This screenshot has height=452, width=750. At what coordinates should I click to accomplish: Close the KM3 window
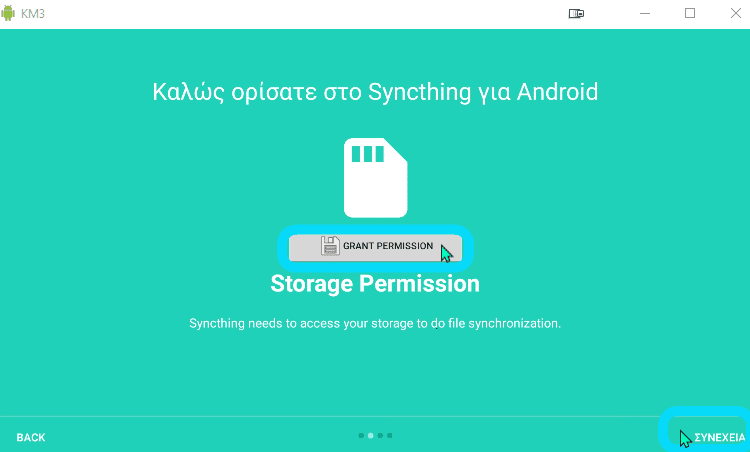pos(736,13)
